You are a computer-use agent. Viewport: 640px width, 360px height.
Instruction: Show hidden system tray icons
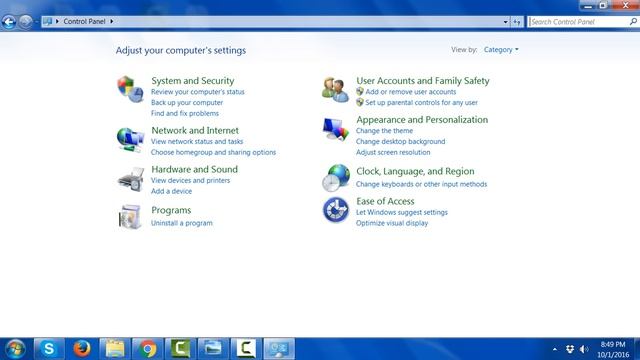pos(555,349)
